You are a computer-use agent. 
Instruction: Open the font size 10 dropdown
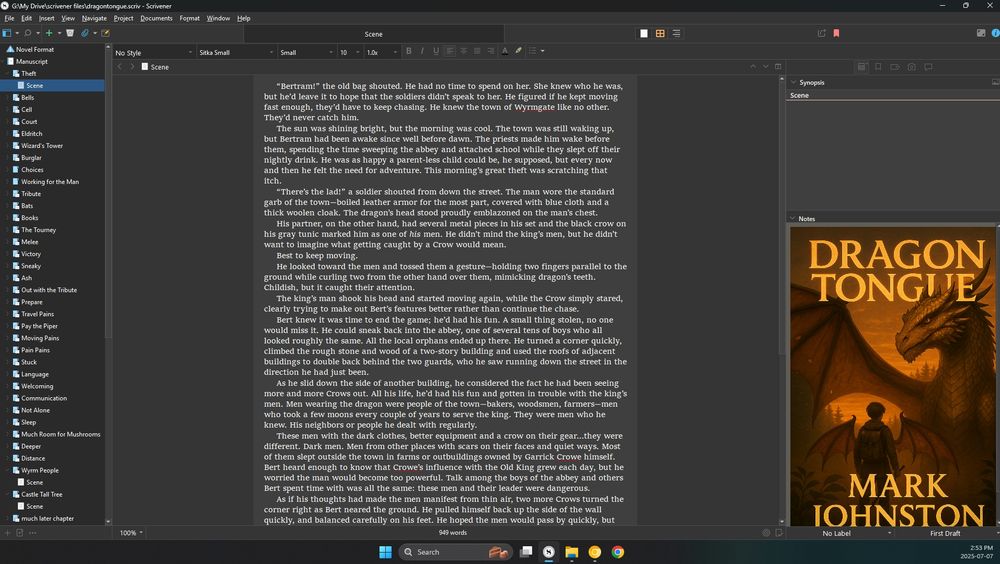tap(349, 52)
